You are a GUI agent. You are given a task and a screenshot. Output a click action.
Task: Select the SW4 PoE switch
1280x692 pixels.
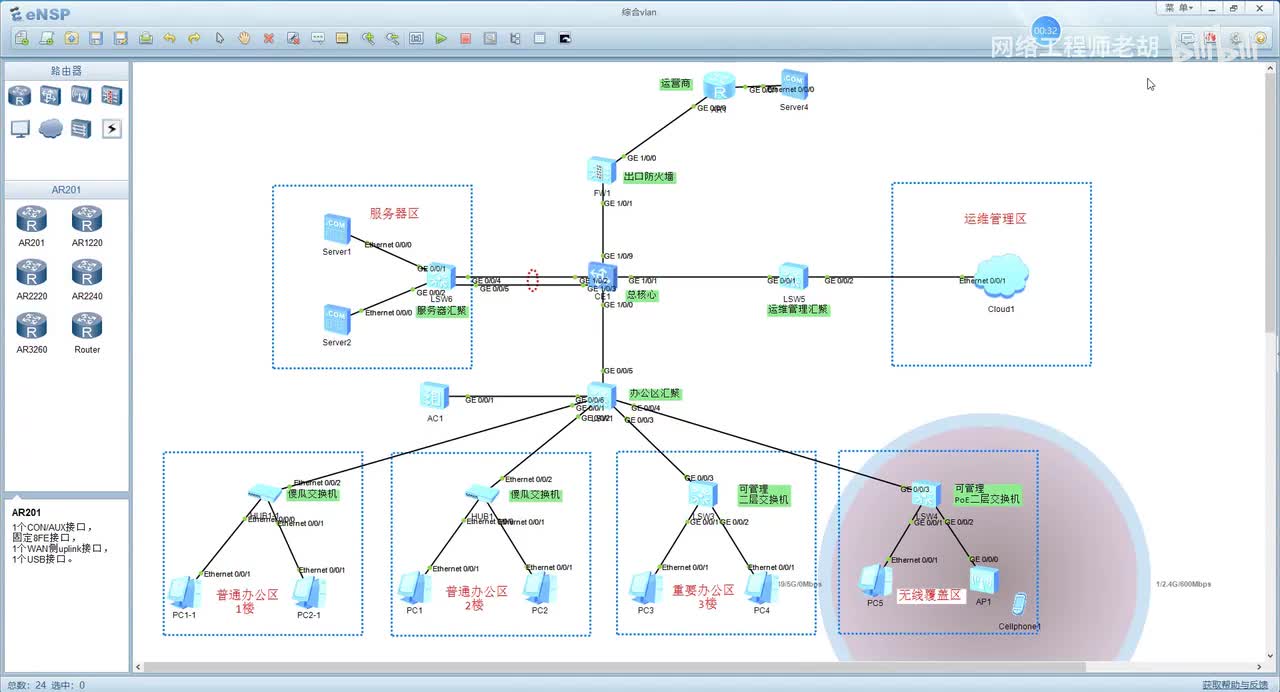[x=926, y=494]
